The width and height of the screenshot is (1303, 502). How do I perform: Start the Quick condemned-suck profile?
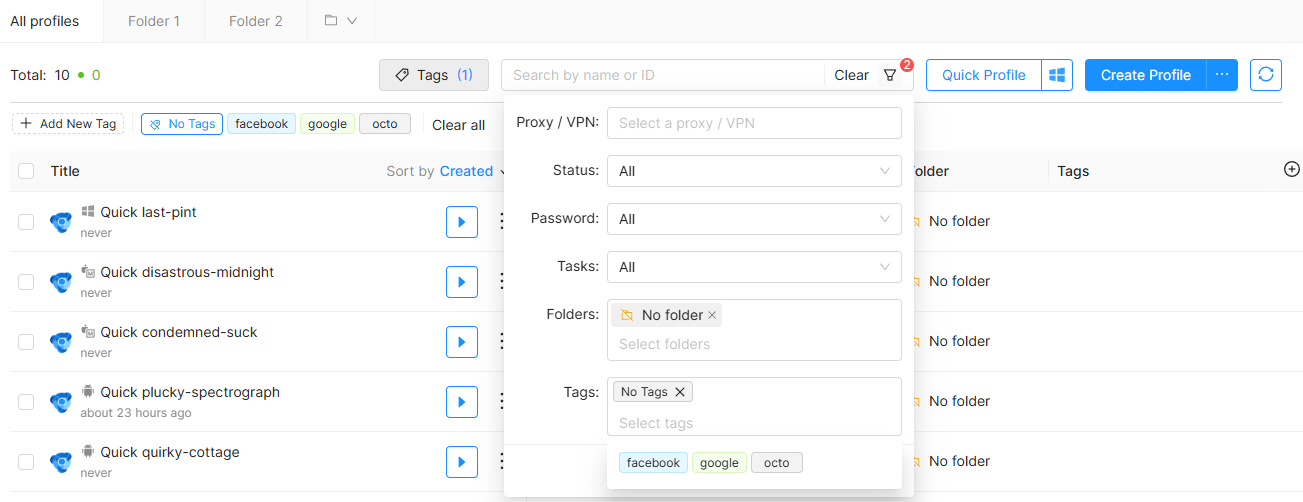pos(461,341)
